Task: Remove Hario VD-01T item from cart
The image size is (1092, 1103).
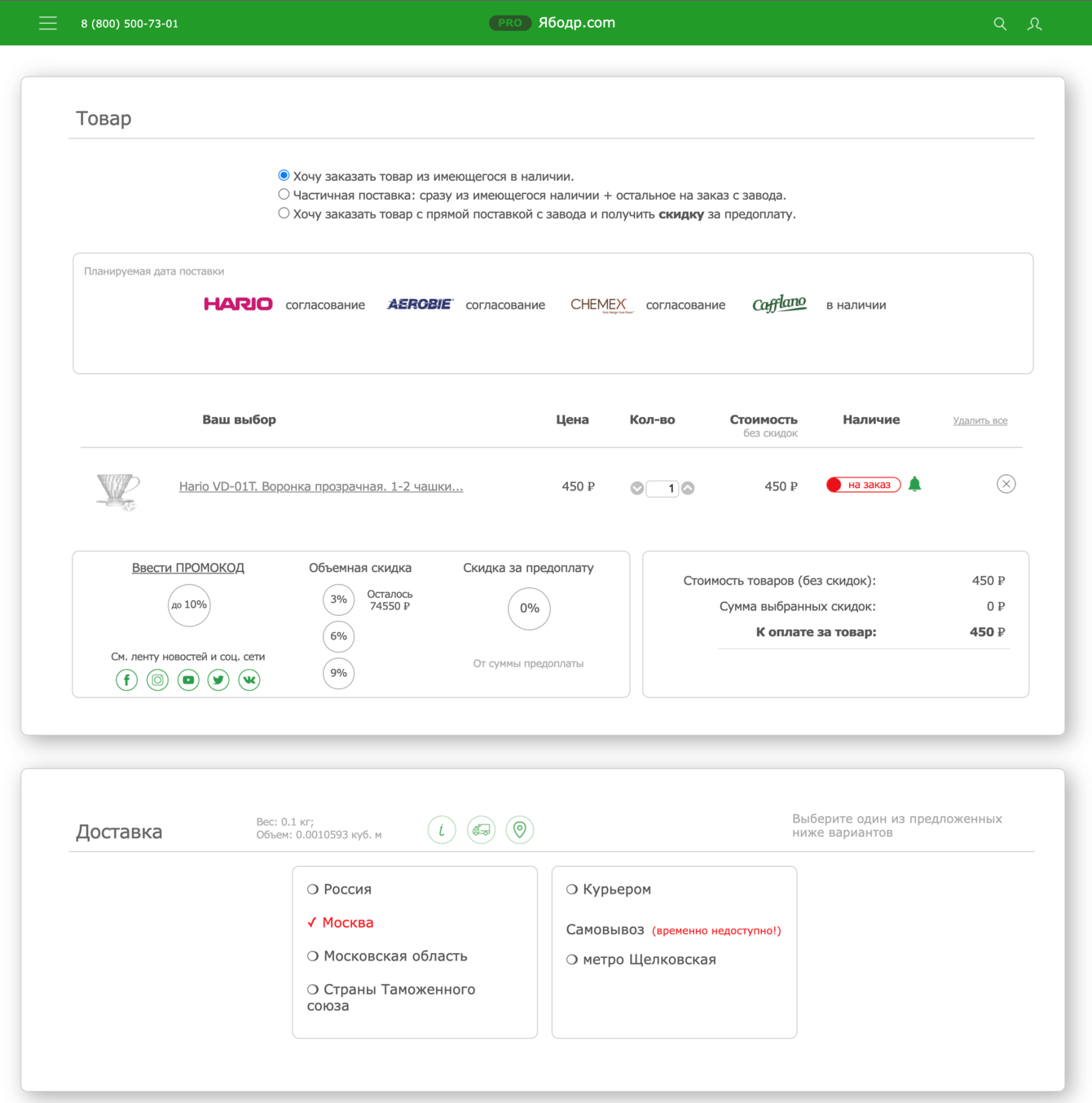Action: click(1006, 484)
